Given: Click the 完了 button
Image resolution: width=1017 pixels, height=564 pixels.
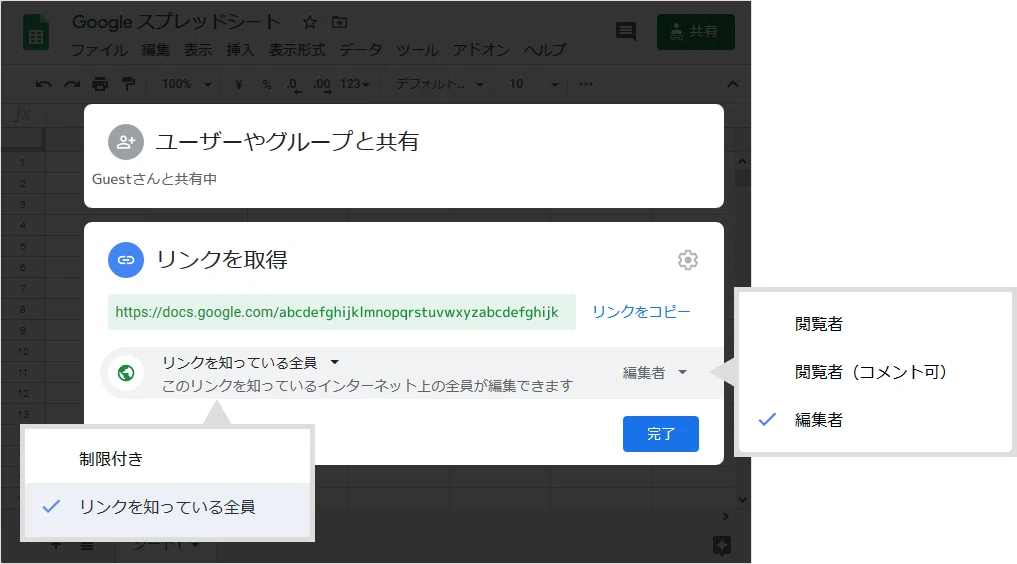Looking at the screenshot, I should point(661,434).
